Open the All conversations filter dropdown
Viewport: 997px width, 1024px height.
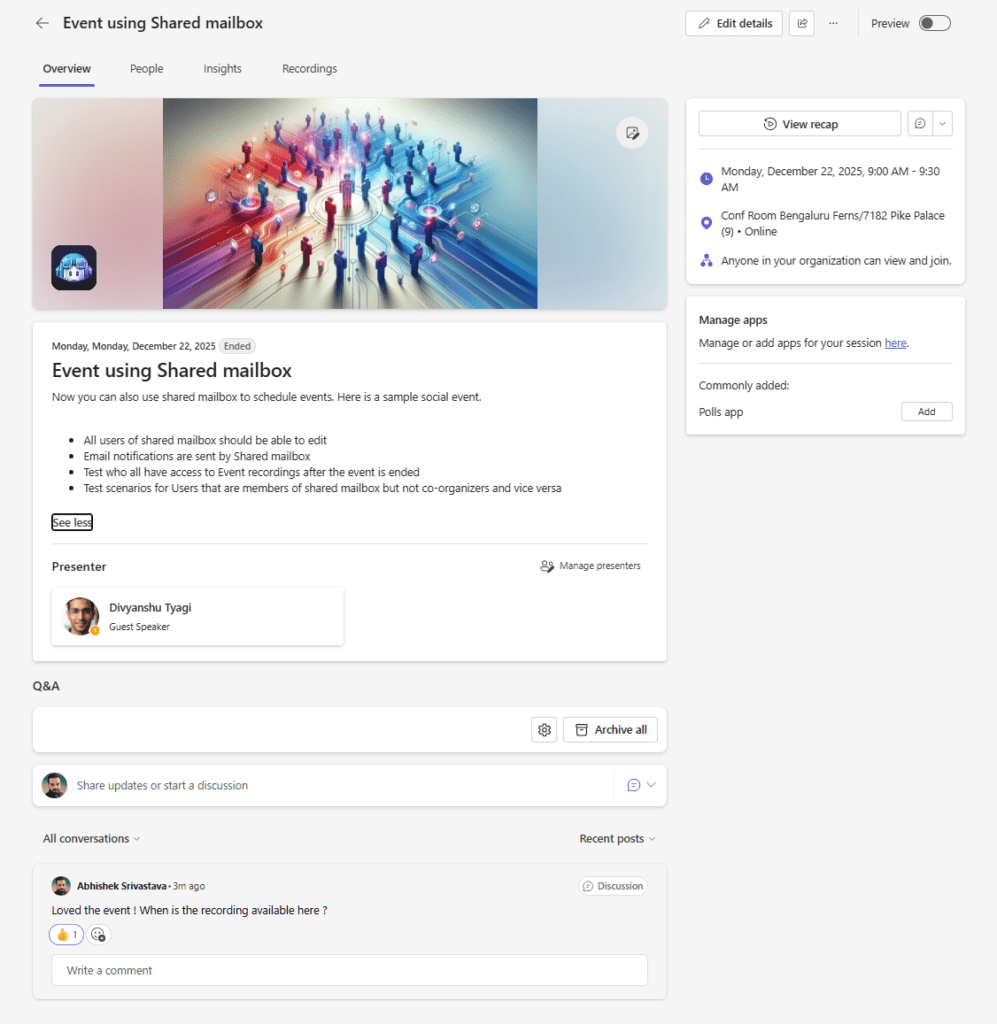click(x=91, y=838)
